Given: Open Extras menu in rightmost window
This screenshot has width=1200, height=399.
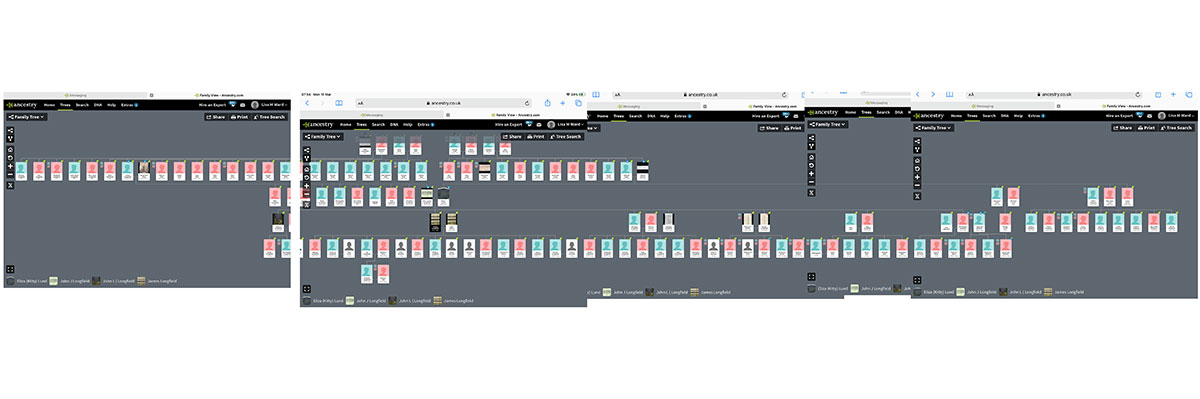Looking at the screenshot, I should coord(1036,115).
